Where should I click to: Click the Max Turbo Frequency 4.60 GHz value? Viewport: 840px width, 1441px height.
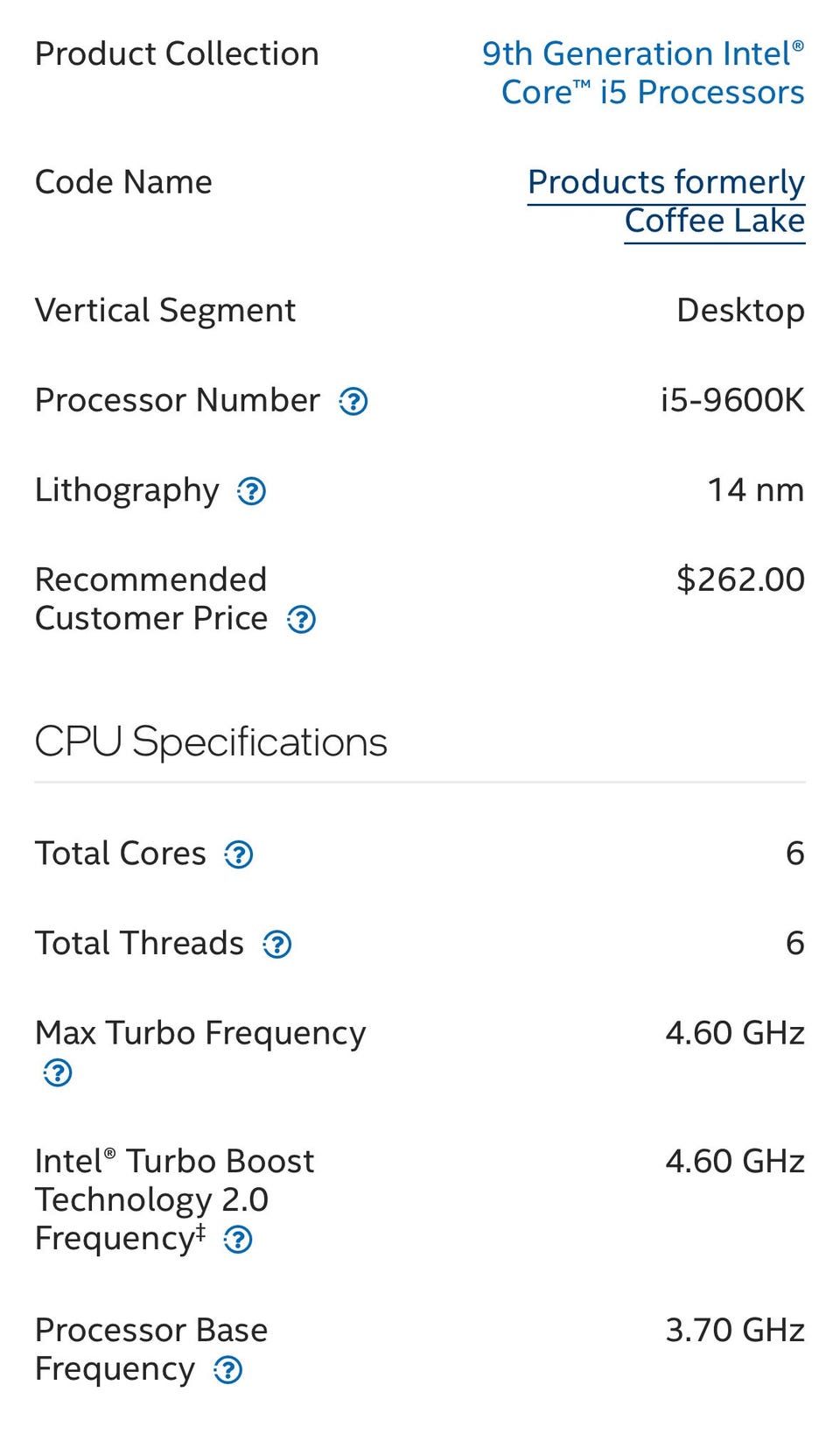coord(734,1033)
